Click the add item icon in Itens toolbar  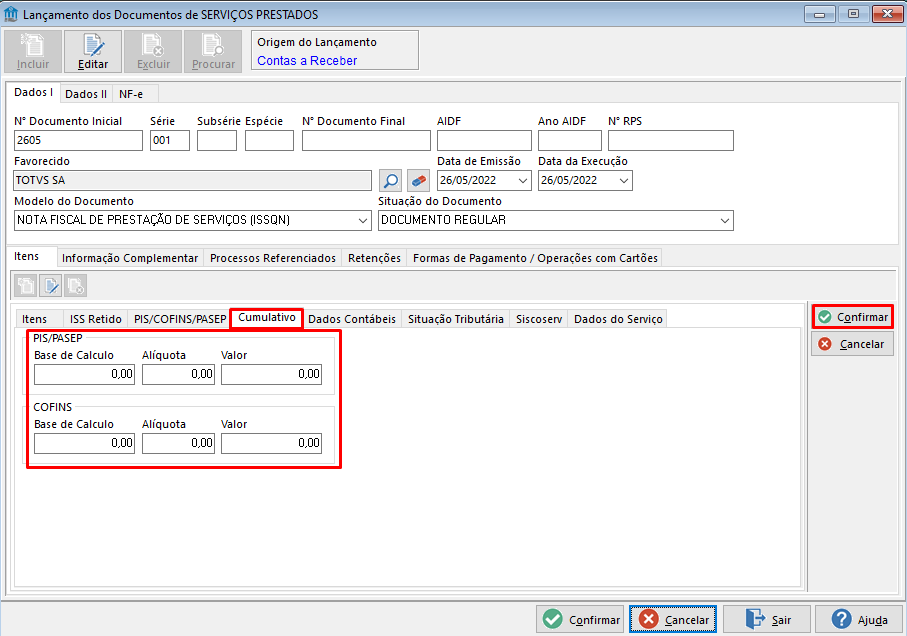pos(26,286)
